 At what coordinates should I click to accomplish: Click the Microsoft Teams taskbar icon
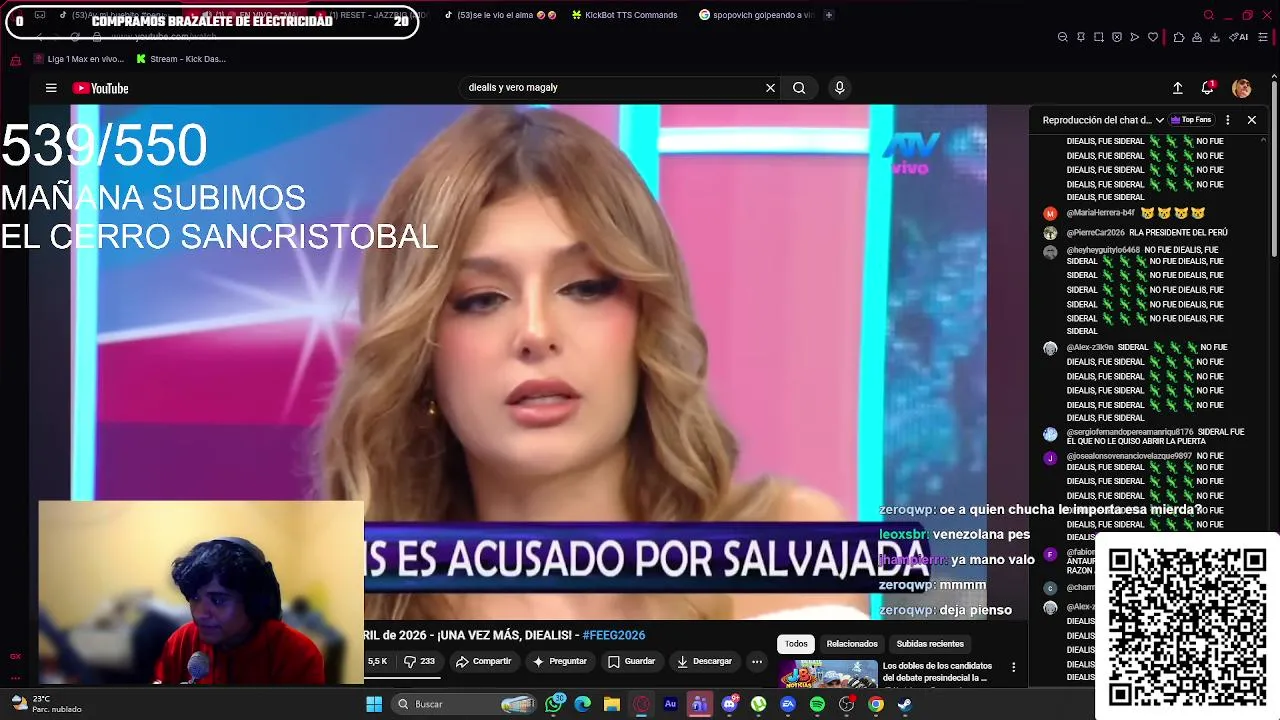tap(699, 704)
